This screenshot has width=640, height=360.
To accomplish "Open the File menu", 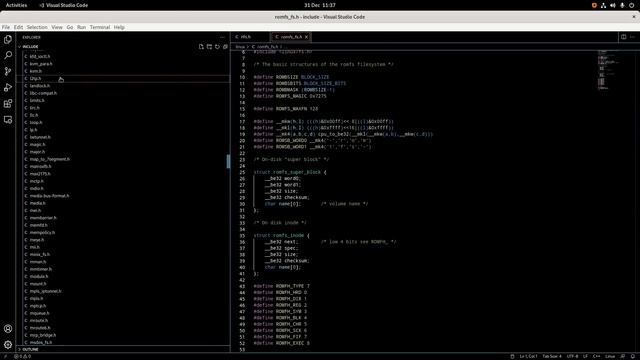I will click(x=6, y=27).
